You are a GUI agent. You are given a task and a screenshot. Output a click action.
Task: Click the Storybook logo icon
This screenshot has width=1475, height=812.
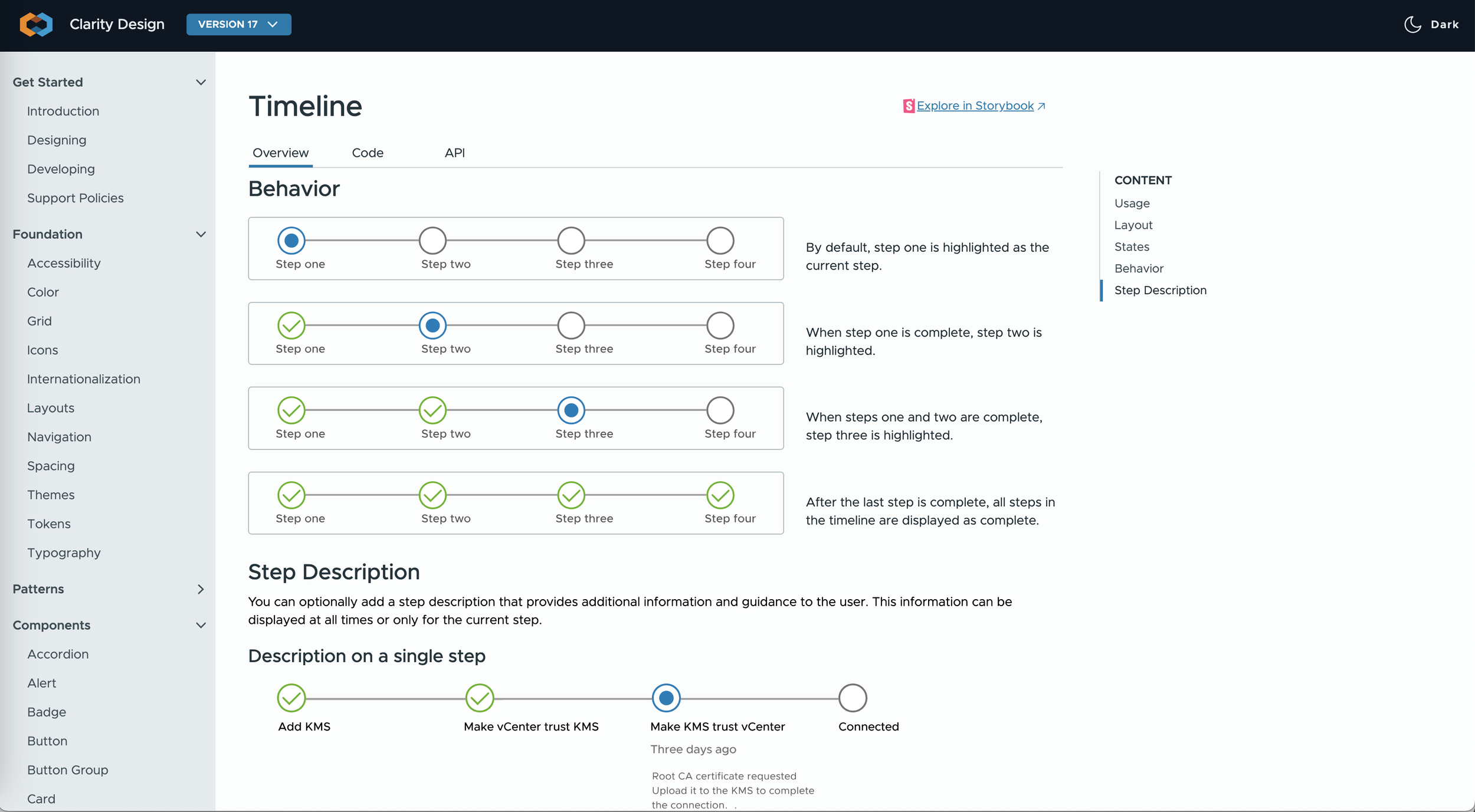tap(909, 106)
